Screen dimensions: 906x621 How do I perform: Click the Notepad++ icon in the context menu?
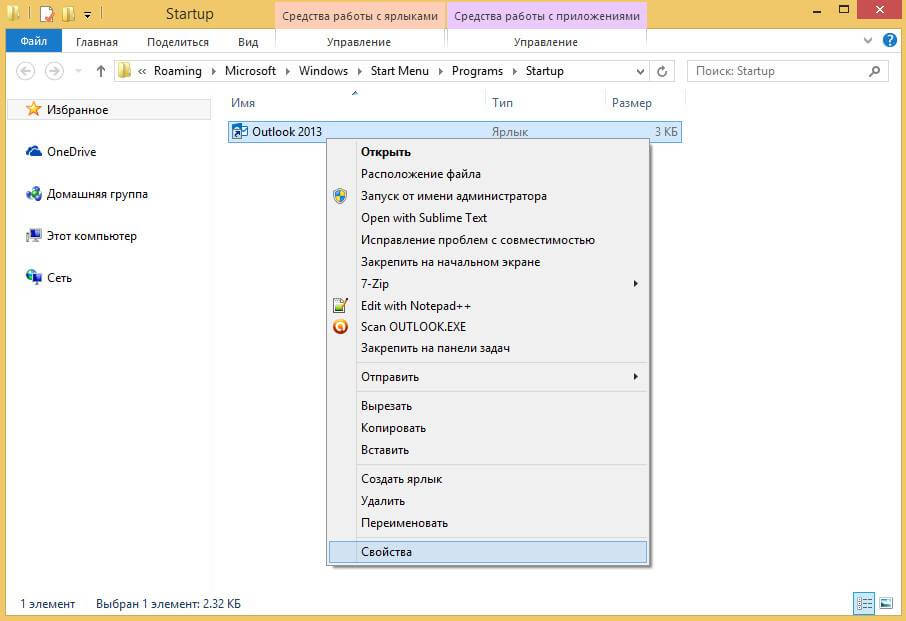[x=340, y=306]
